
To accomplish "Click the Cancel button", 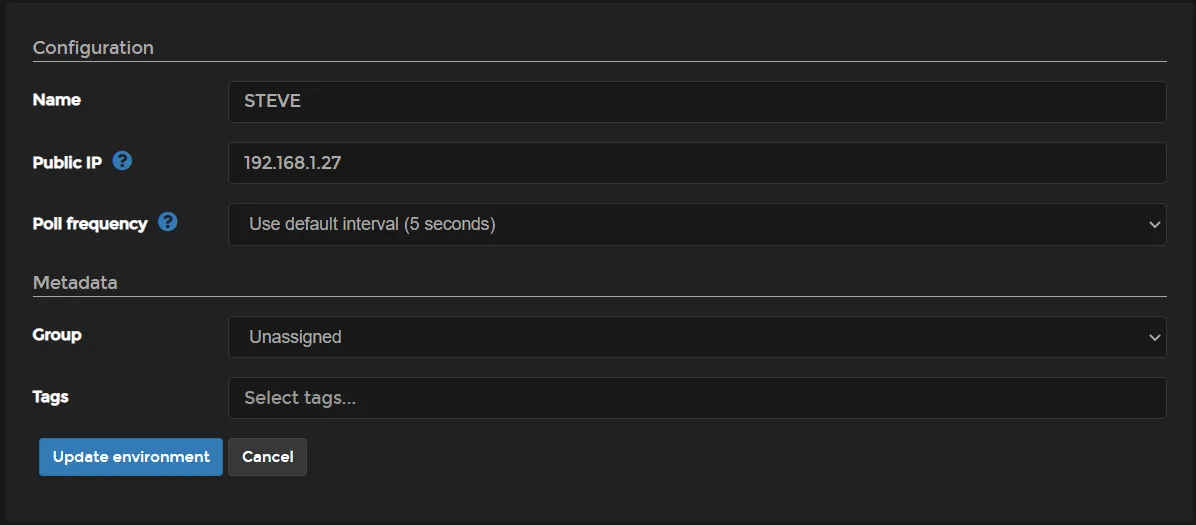I will pos(267,457).
